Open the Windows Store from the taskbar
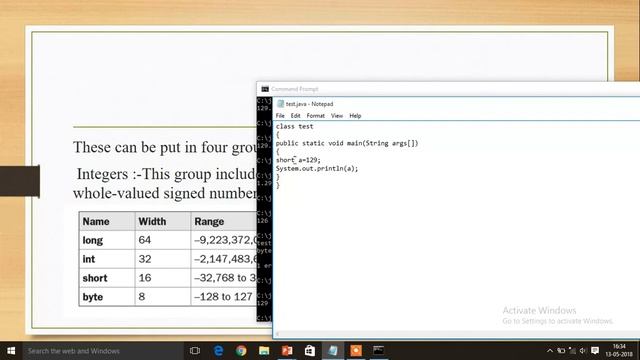 310,351
